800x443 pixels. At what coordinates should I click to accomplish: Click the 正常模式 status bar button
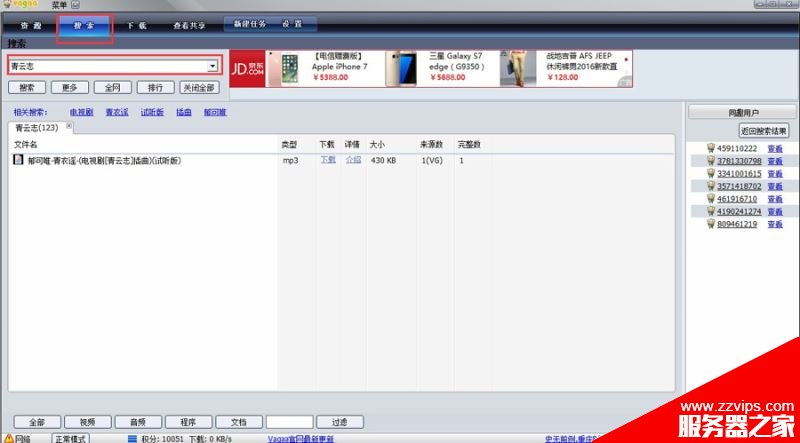pyautogui.click(x=70, y=438)
